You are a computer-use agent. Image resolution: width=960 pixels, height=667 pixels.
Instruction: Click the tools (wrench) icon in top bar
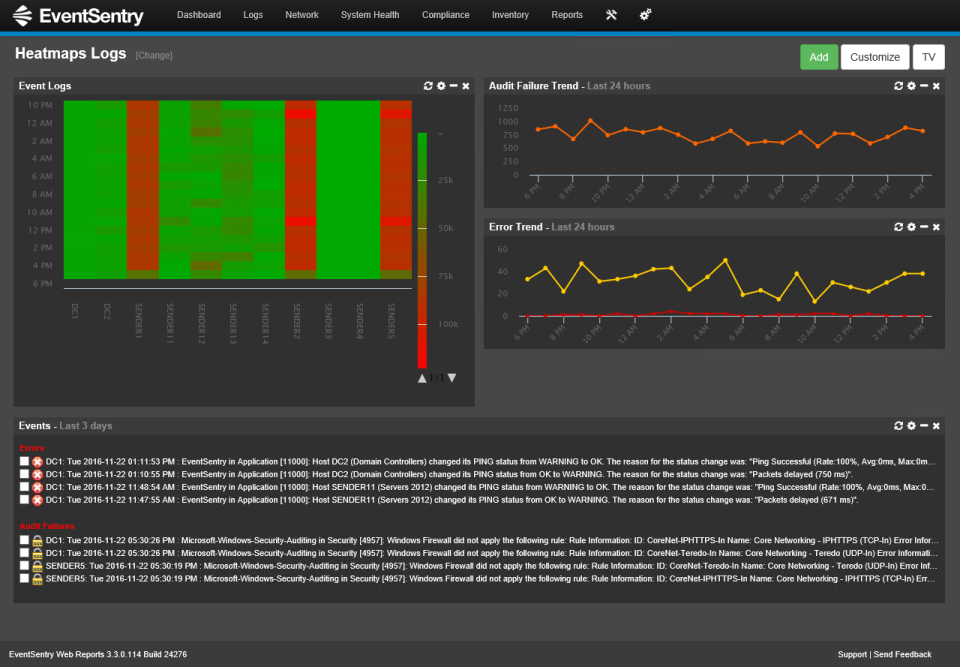pyautogui.click(x=611, y=15)
